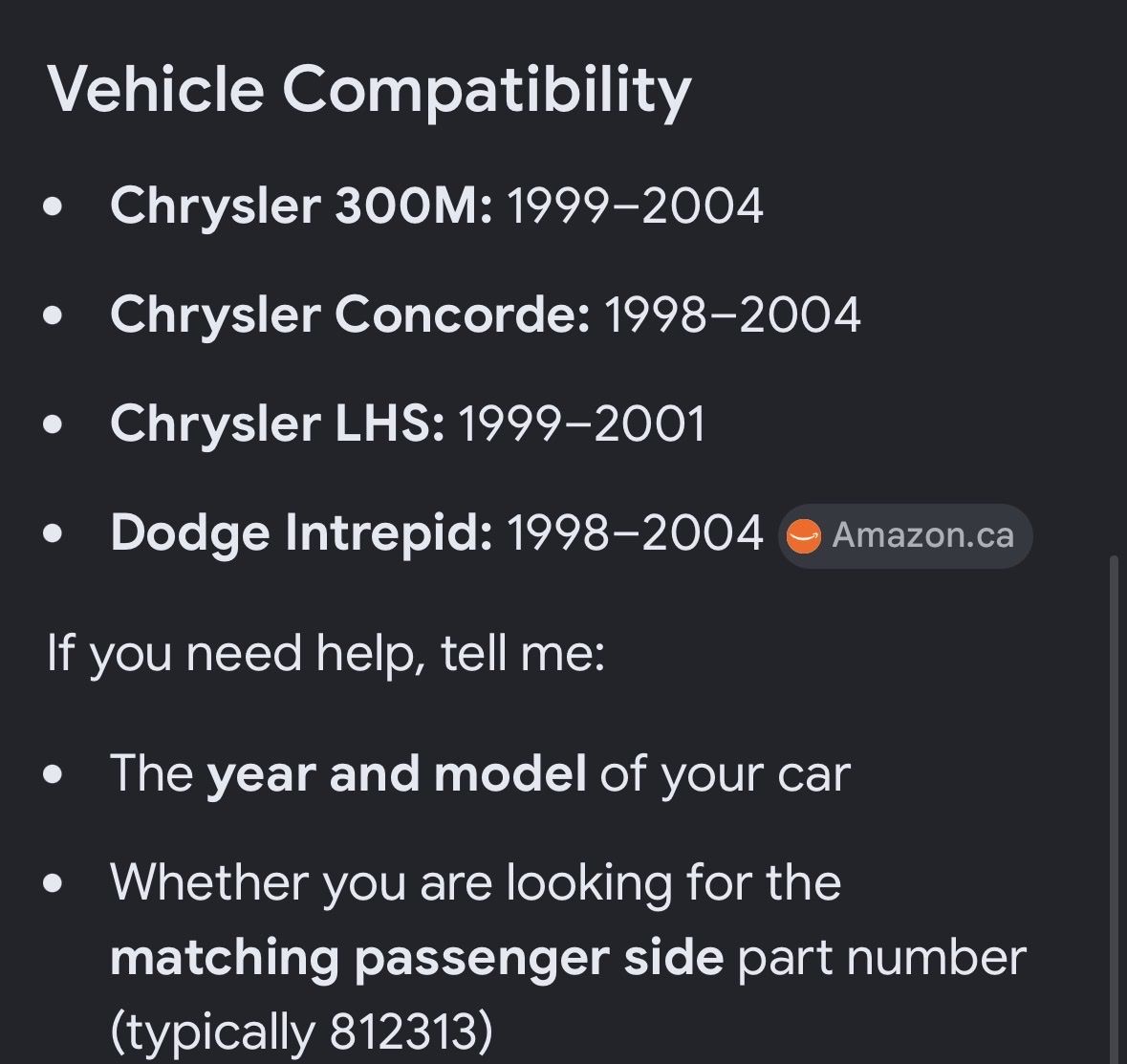Click the 1999–2004 year range text

(635, 206)
